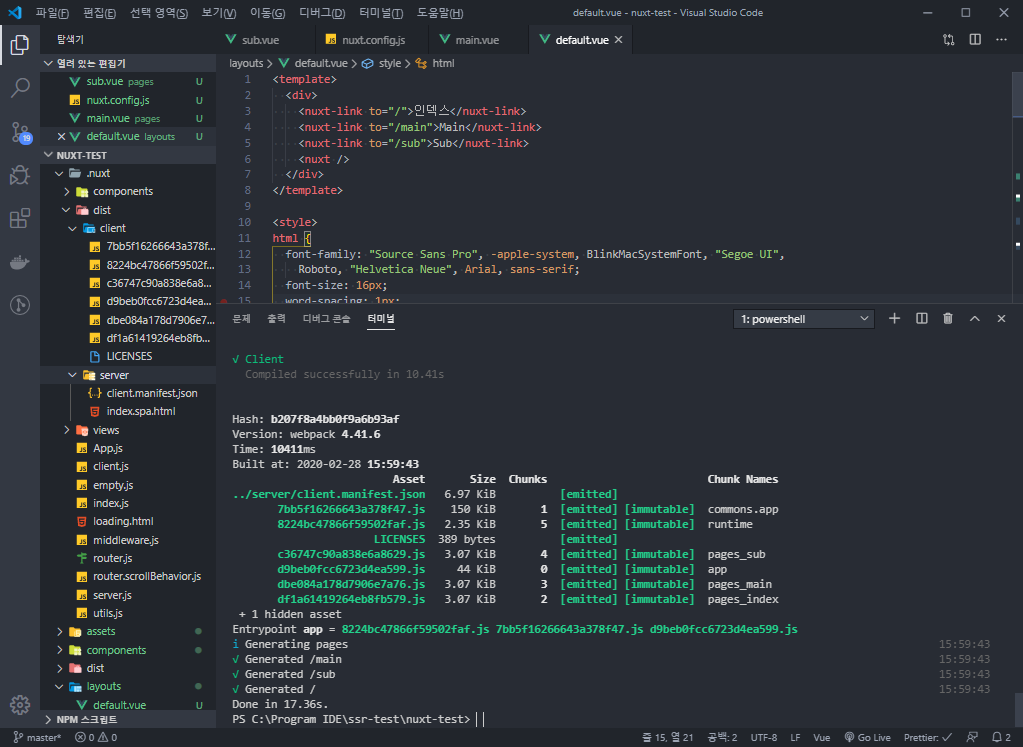The width and height of the screenshot is (1023, 747).
Task: Open the terminal selector dropdown 1: powershell
Action: tap(804, 319)
